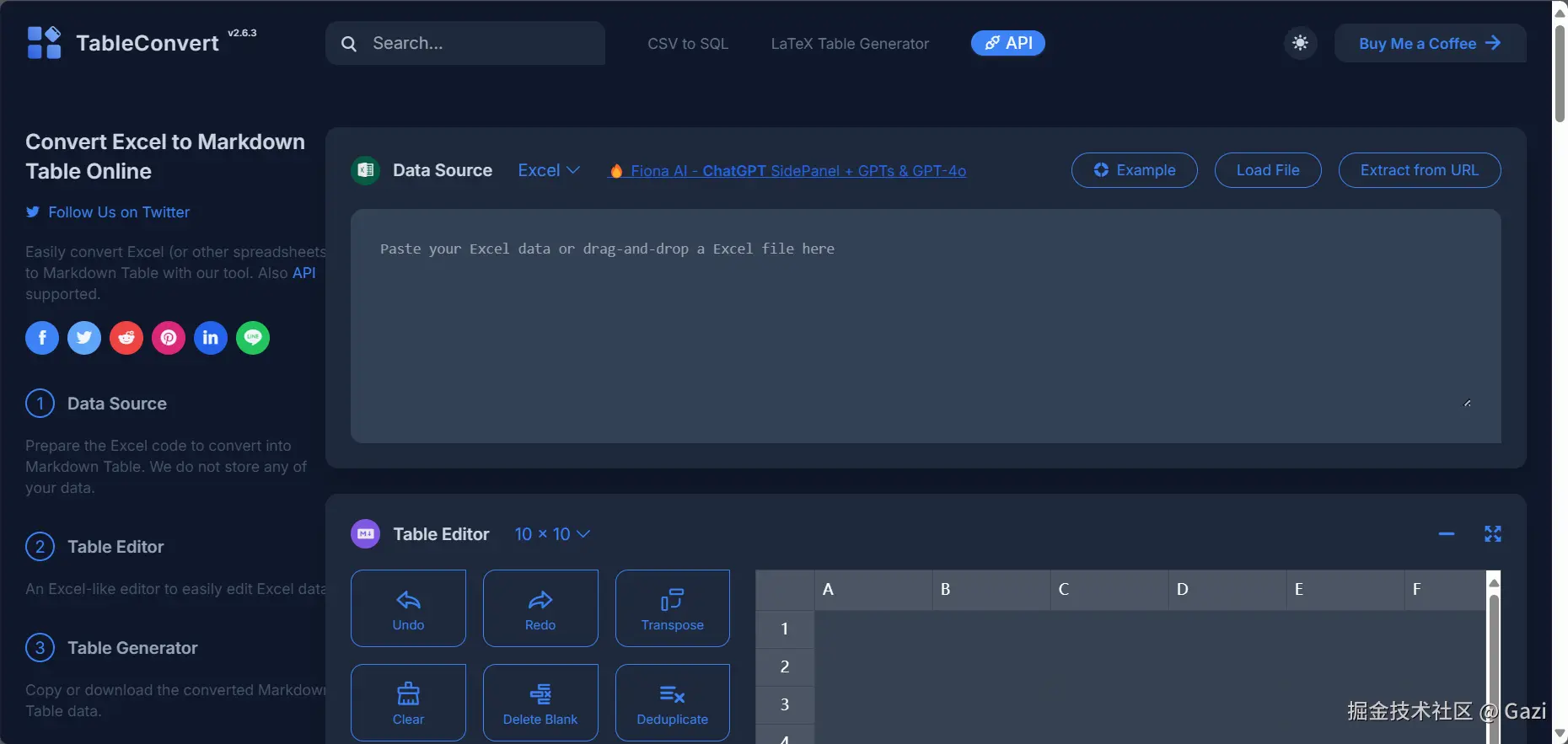Undo the last table edit
Viewport: 1568px width, 744px height.
point(408,608)
